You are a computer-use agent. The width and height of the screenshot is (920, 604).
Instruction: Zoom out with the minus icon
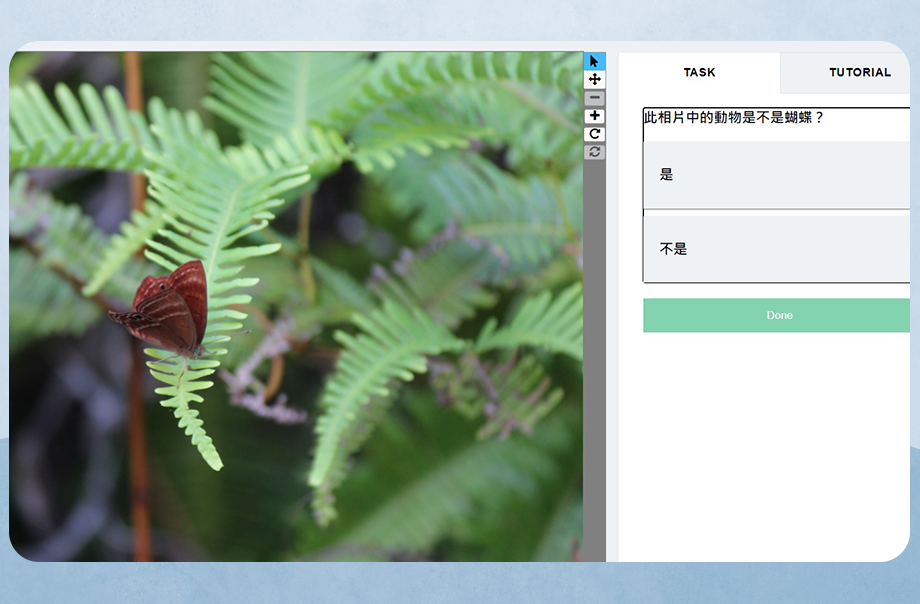(x=594, y=98)
